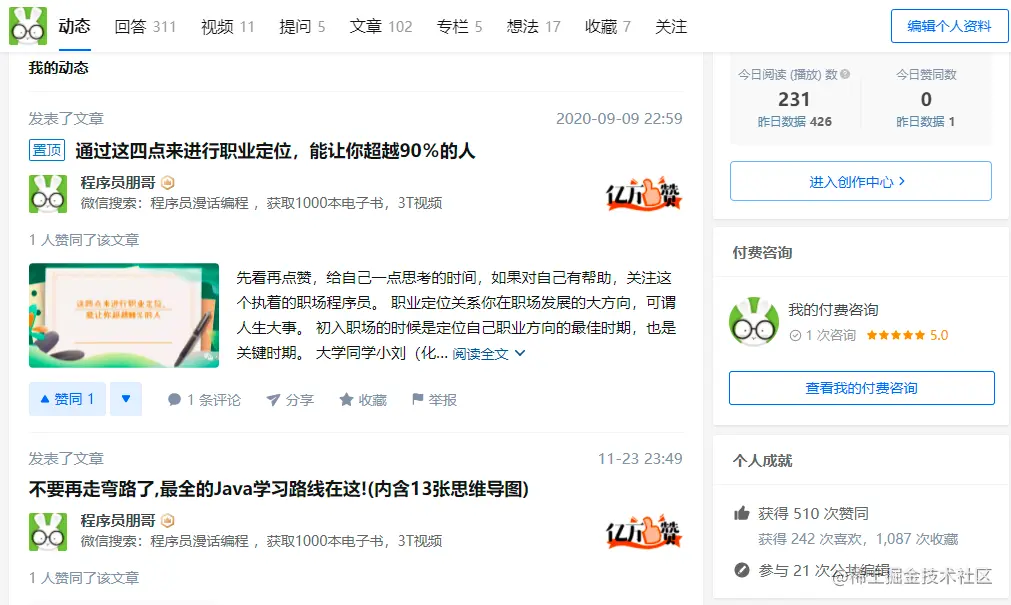The height and width of the screenshot is (605, 1011).
Task: Toggle the 赞同 1 upvote button
Action: (66, 398)
